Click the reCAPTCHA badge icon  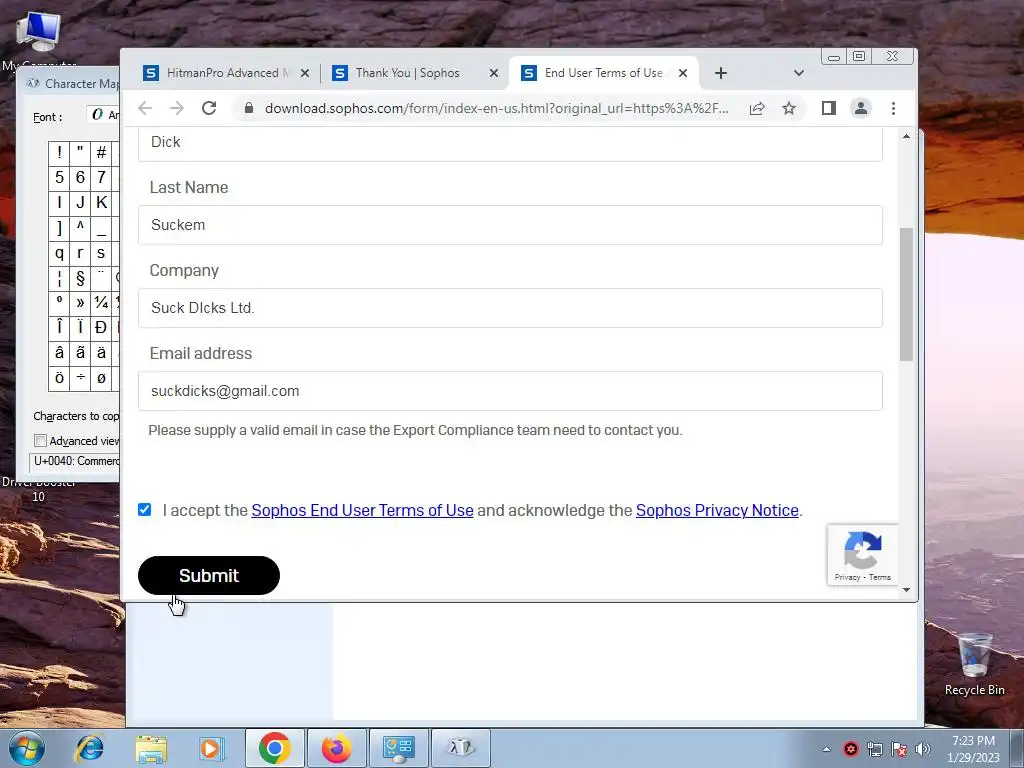pos(863,550)
